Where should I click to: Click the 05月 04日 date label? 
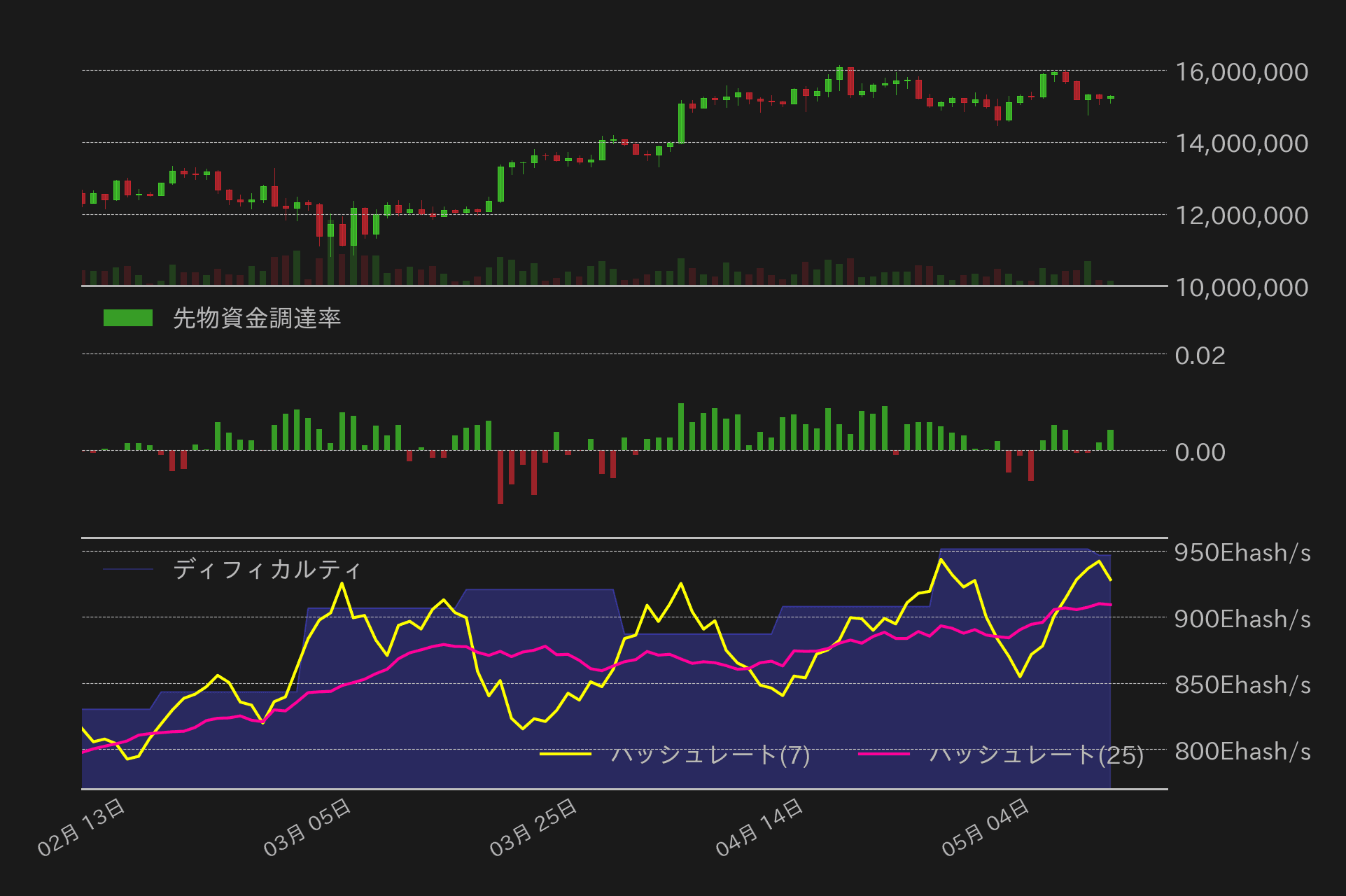986,827
